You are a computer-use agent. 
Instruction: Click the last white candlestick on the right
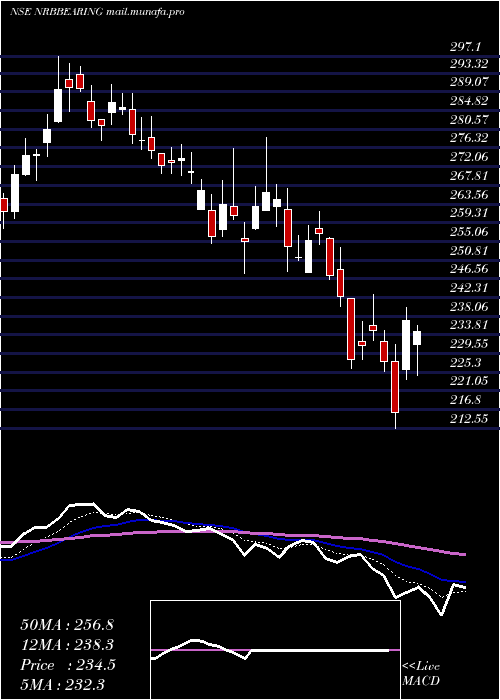417,350
